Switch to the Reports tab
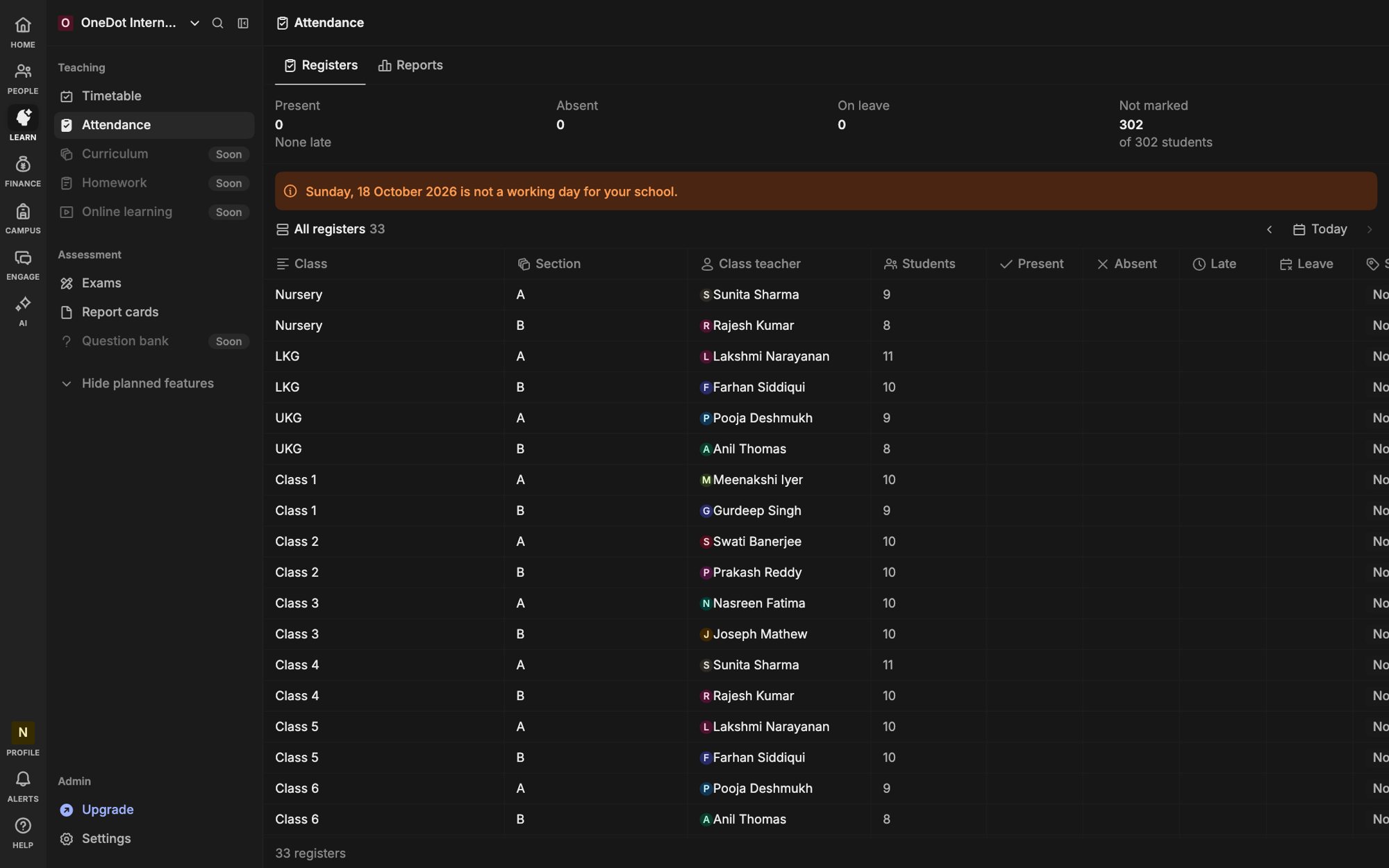 point(410,65)
